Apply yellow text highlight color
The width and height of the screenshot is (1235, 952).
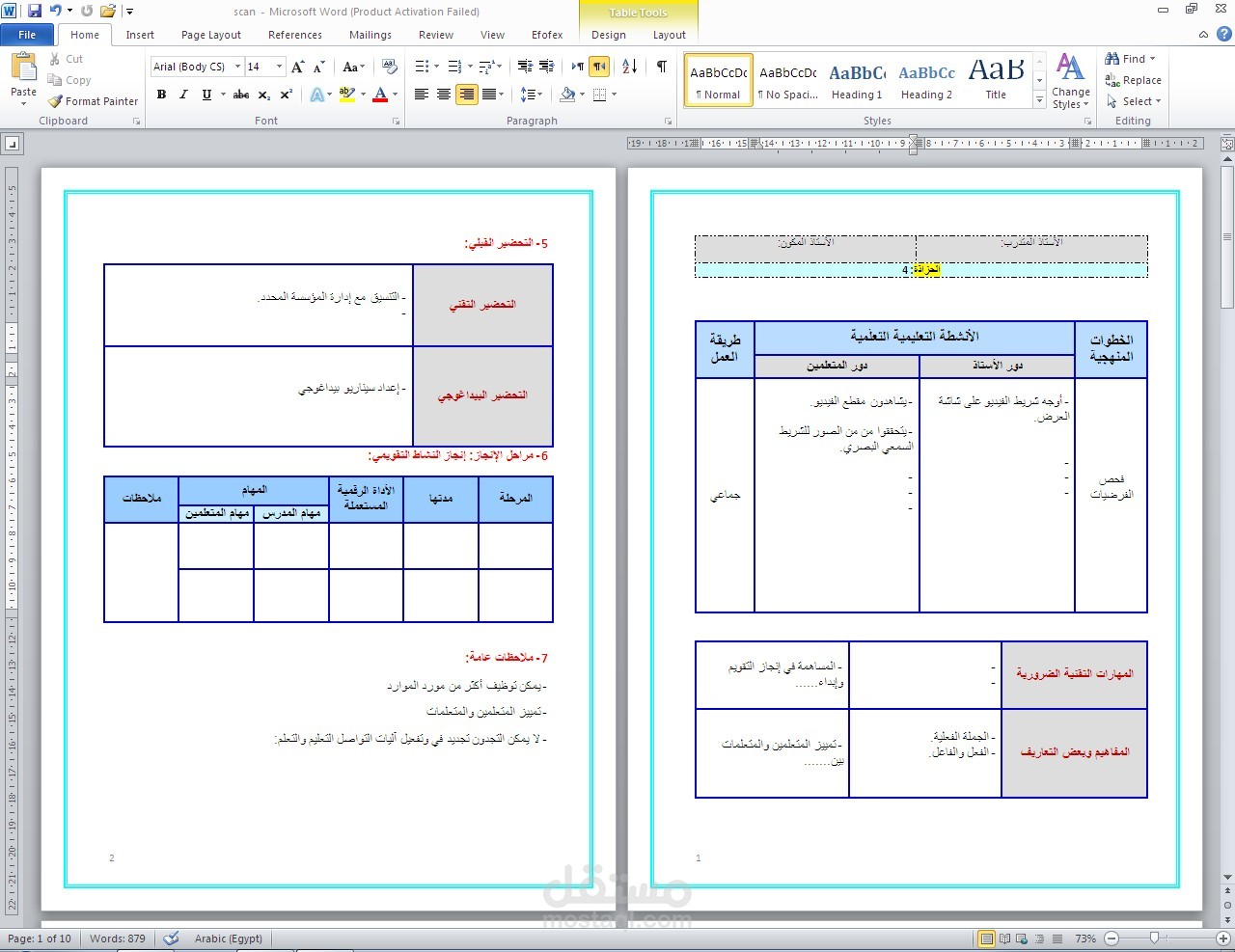(x=347, y=95)
